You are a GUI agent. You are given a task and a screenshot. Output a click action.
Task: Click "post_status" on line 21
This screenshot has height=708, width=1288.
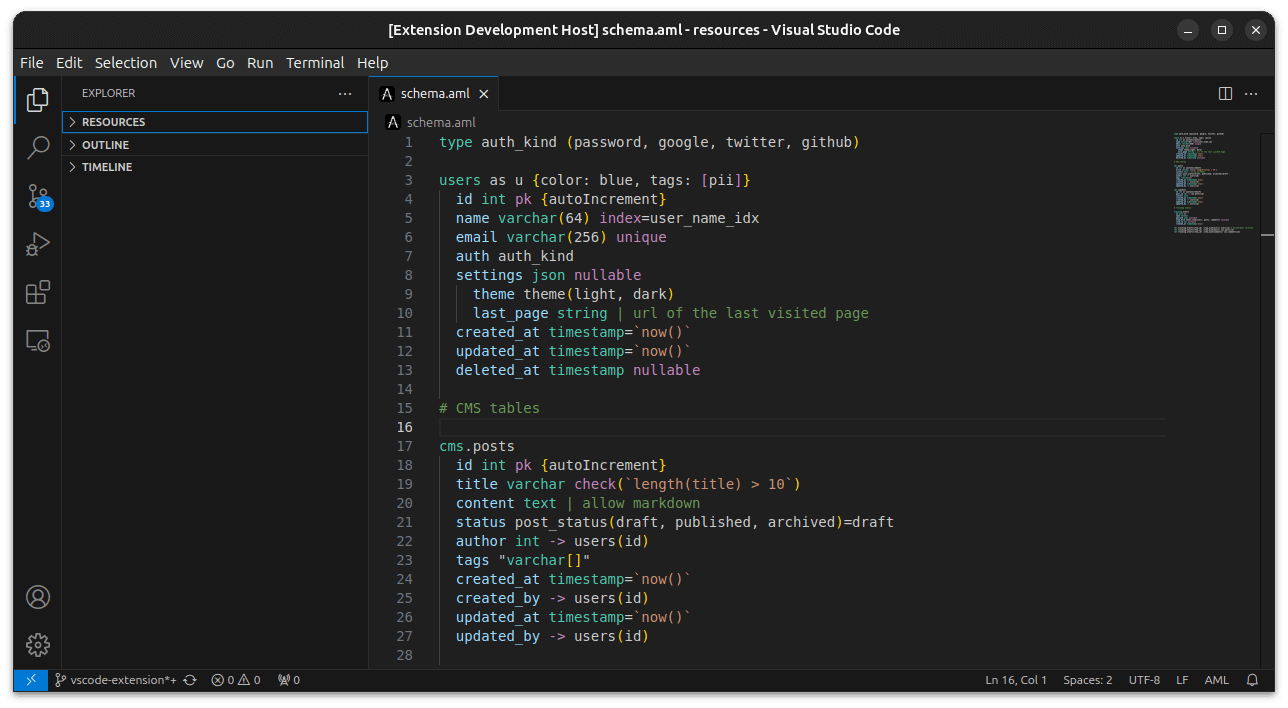[561, 522]
